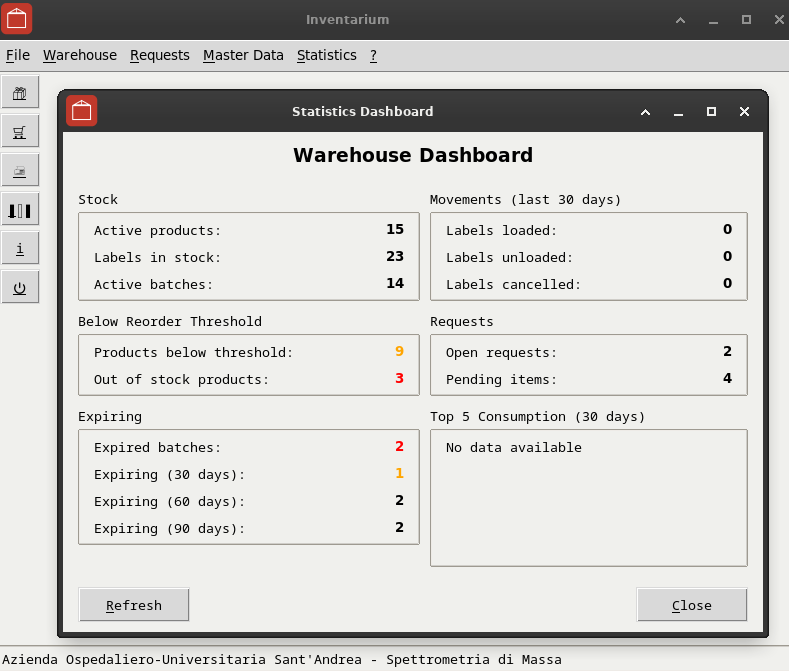The width and height of the screenshot is (789, 671).
Task: Open the question mark help menu
Action: (x=373, y=55)
